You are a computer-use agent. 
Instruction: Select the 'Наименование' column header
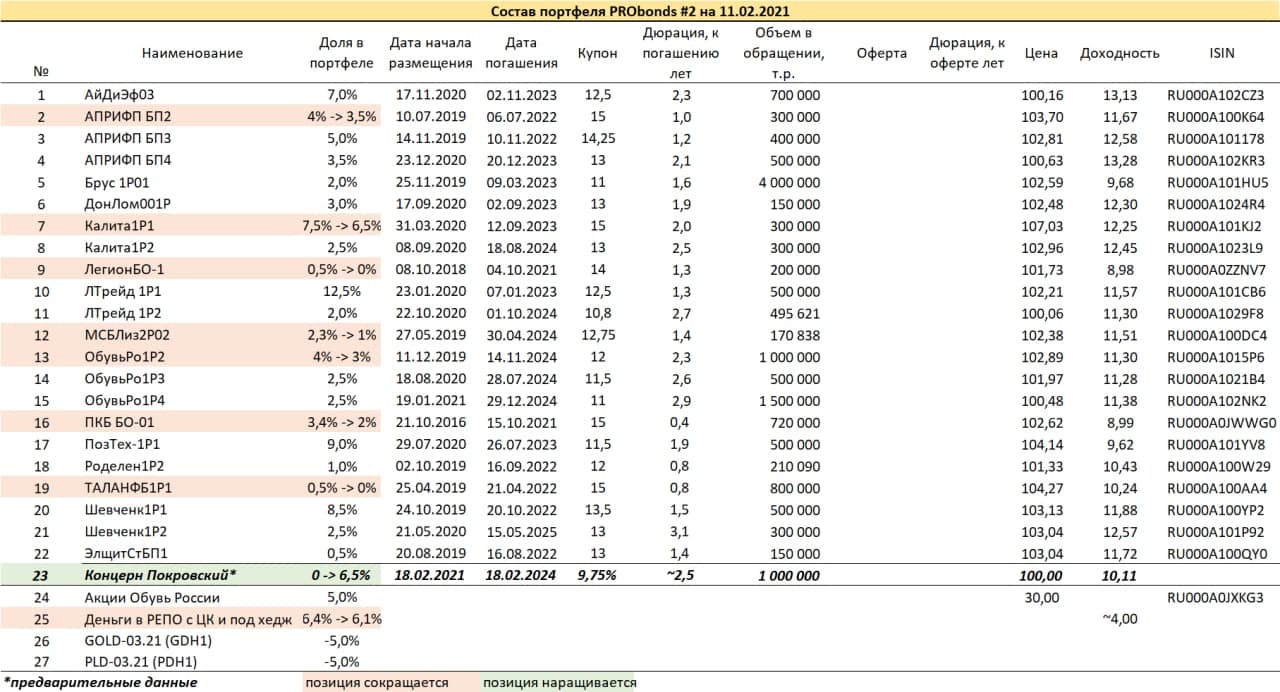pos(192,53)
